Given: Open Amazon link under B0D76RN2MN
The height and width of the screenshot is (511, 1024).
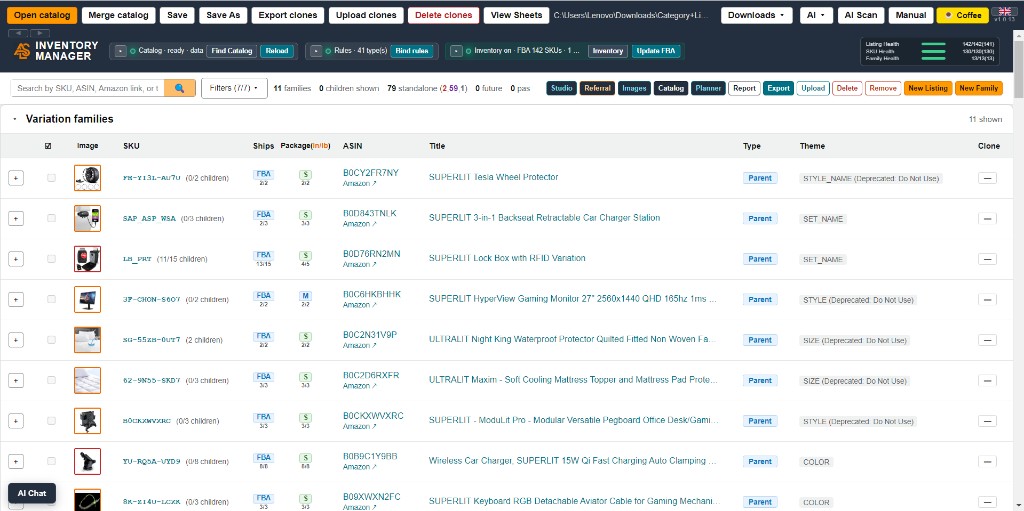Looking at the screenshot, I should pyautogui.click(x=360, y=265).
